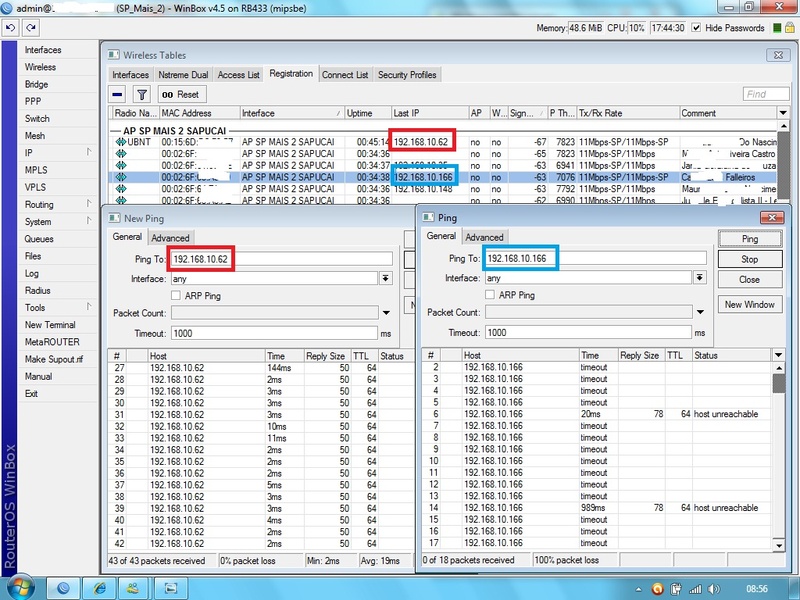Toggle Hide Passwords checkbox
This screenshot has height=600, width=800.
point(696,28)
